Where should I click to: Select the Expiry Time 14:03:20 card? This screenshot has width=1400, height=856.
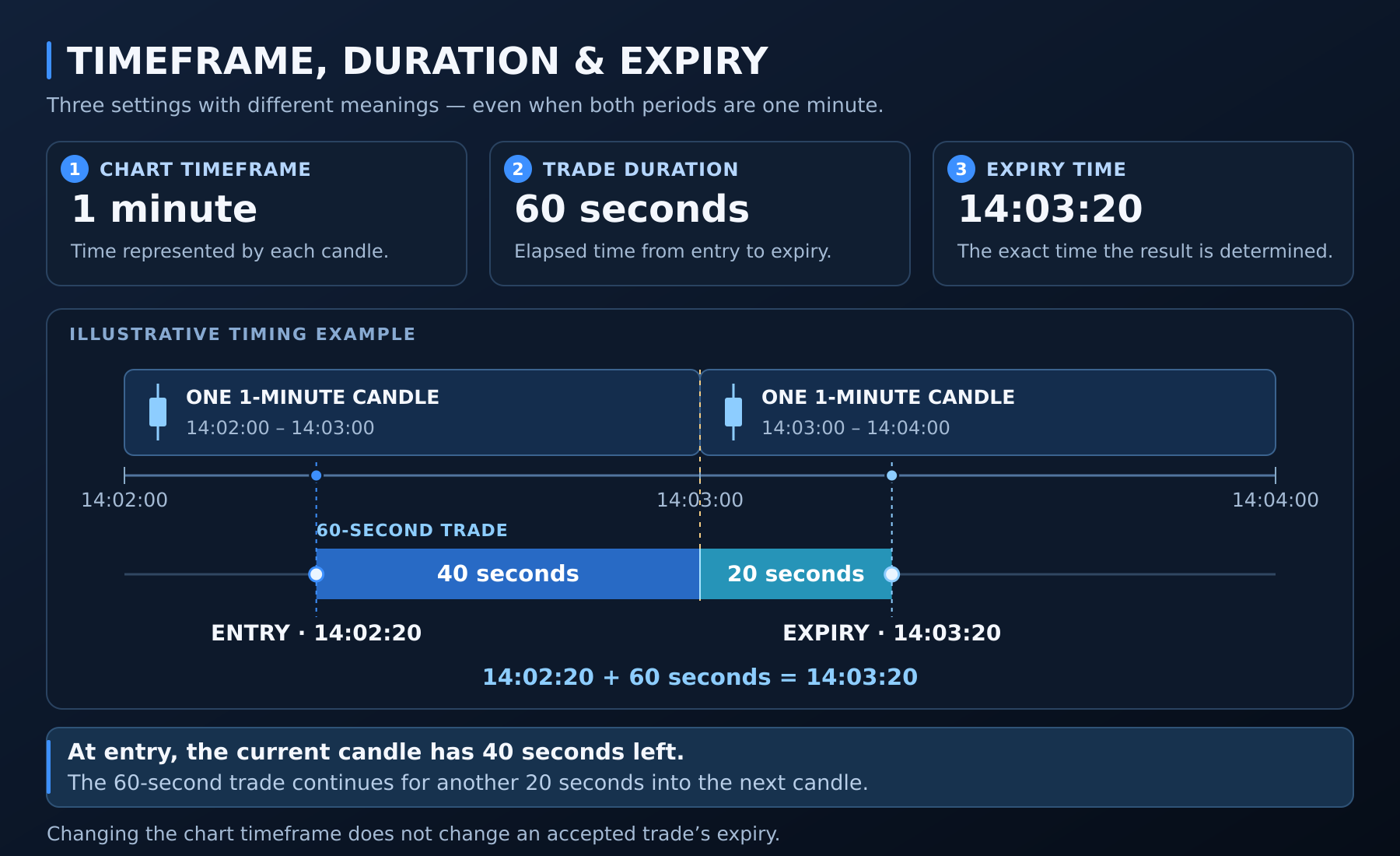pyautogui.click(x=1143, y=213)
